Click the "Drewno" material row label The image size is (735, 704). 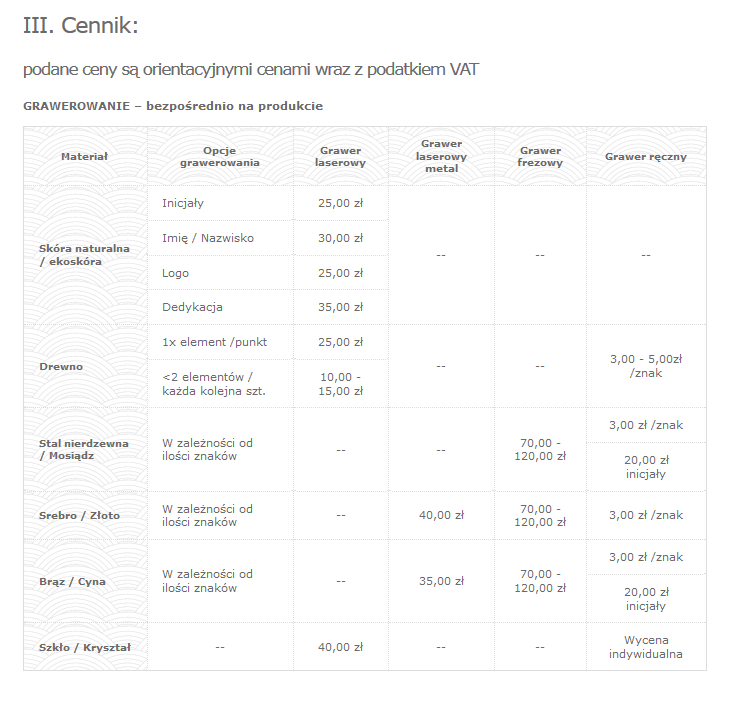[x=61, y=366]
